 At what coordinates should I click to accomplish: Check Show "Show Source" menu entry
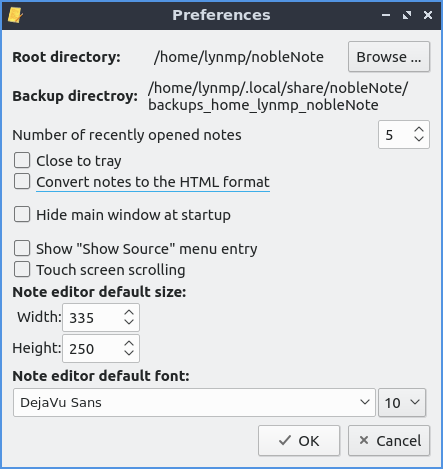22,248
